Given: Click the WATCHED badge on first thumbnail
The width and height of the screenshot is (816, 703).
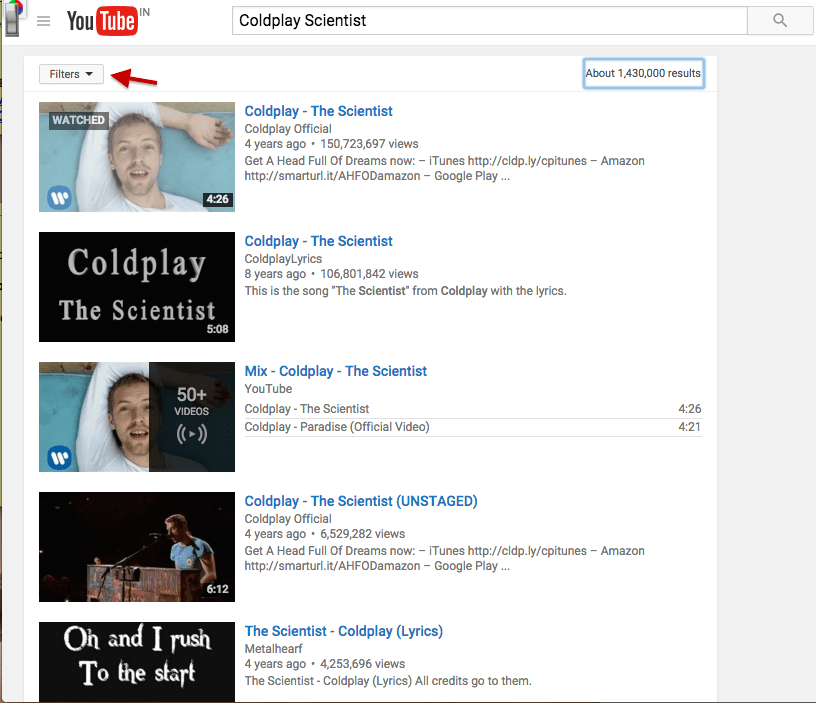Looking at the screenshot, I should point(79,120).
